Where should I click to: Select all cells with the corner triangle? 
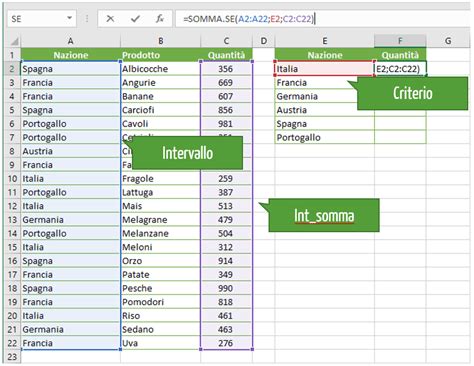tap(14, 41)
